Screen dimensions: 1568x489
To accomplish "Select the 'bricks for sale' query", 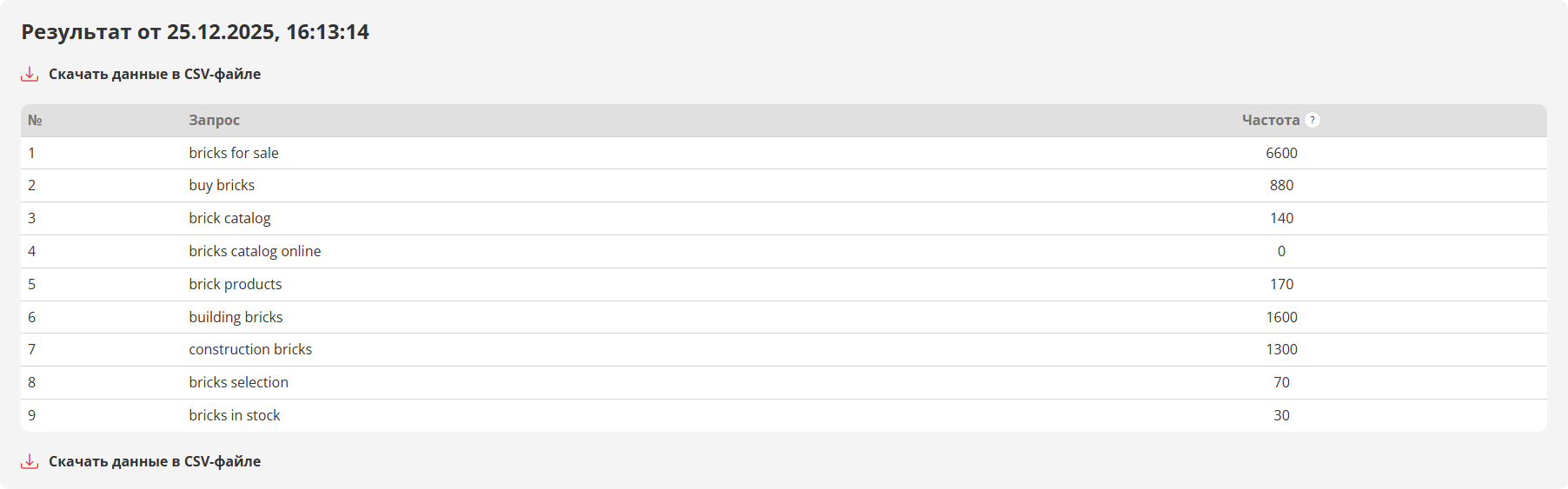I will [234, 153].
